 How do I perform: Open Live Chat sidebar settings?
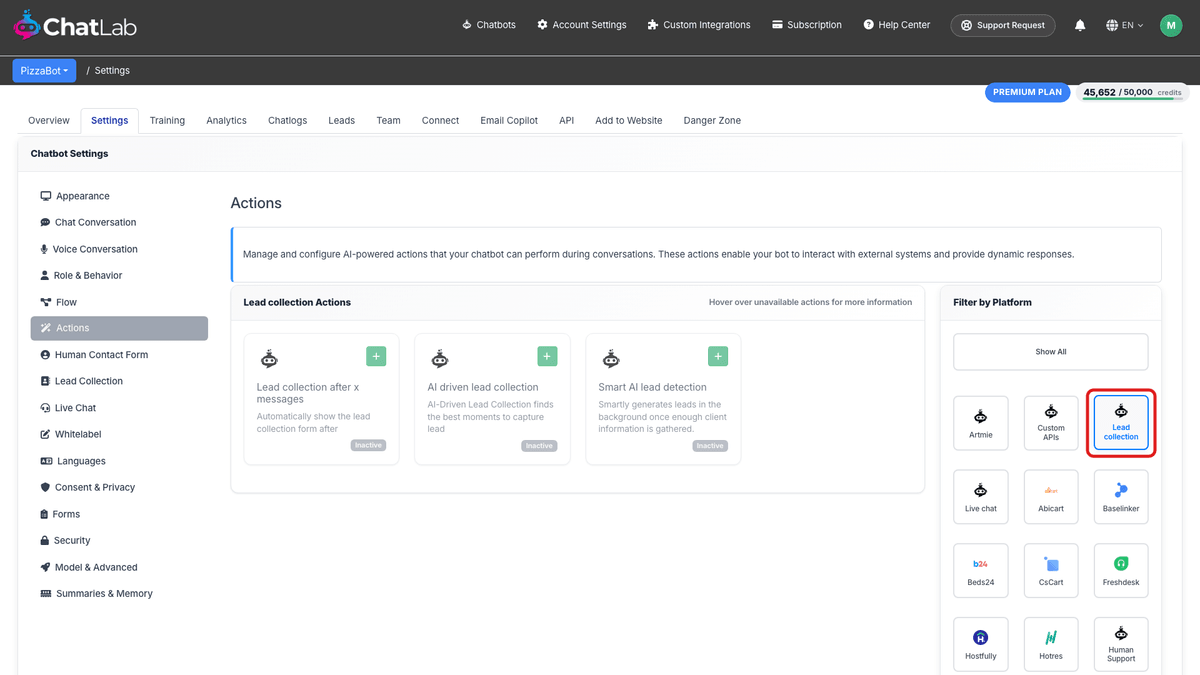coord(119,408)
